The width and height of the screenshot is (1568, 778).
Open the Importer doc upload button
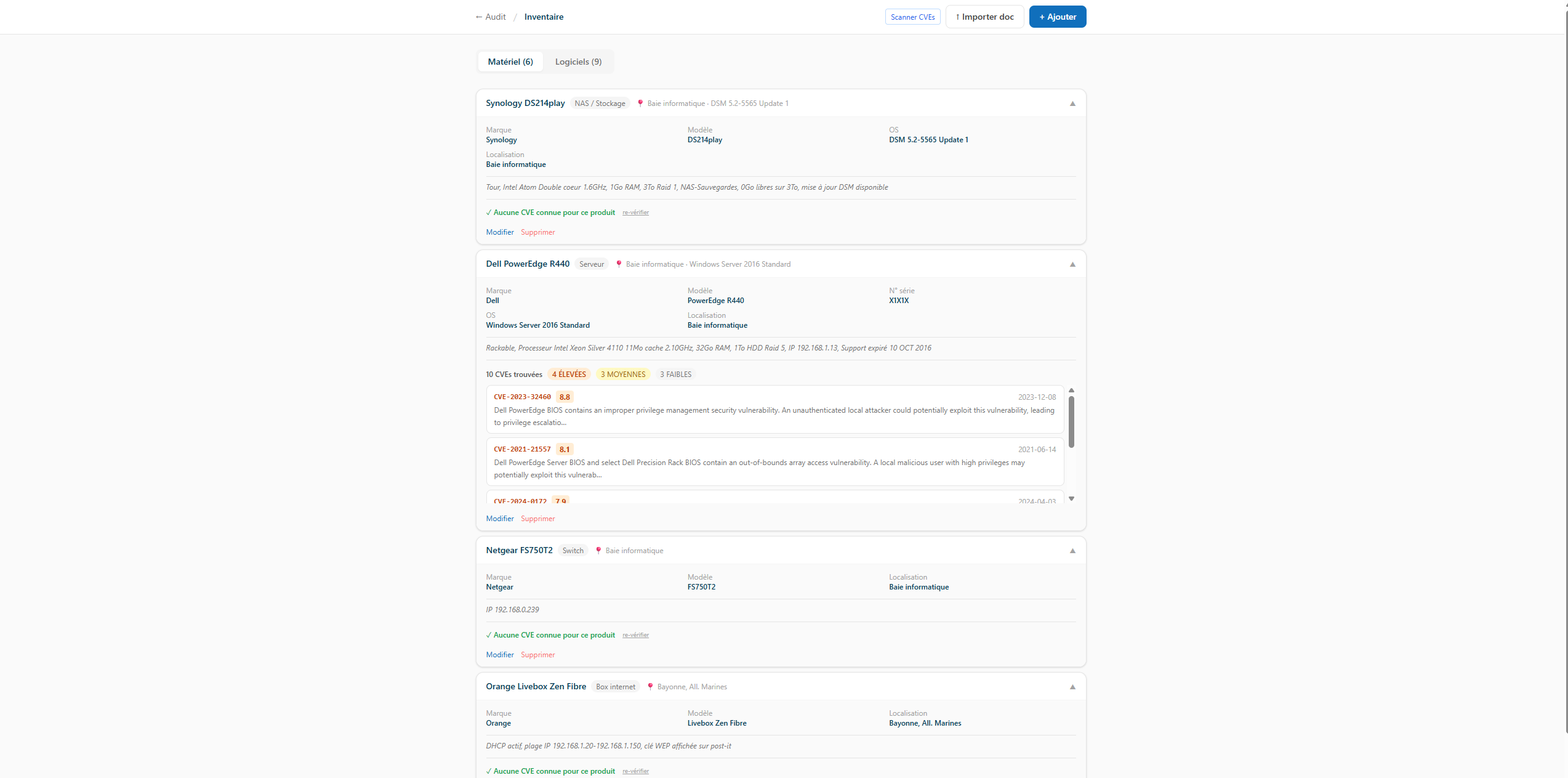click(x=984, y=17)
